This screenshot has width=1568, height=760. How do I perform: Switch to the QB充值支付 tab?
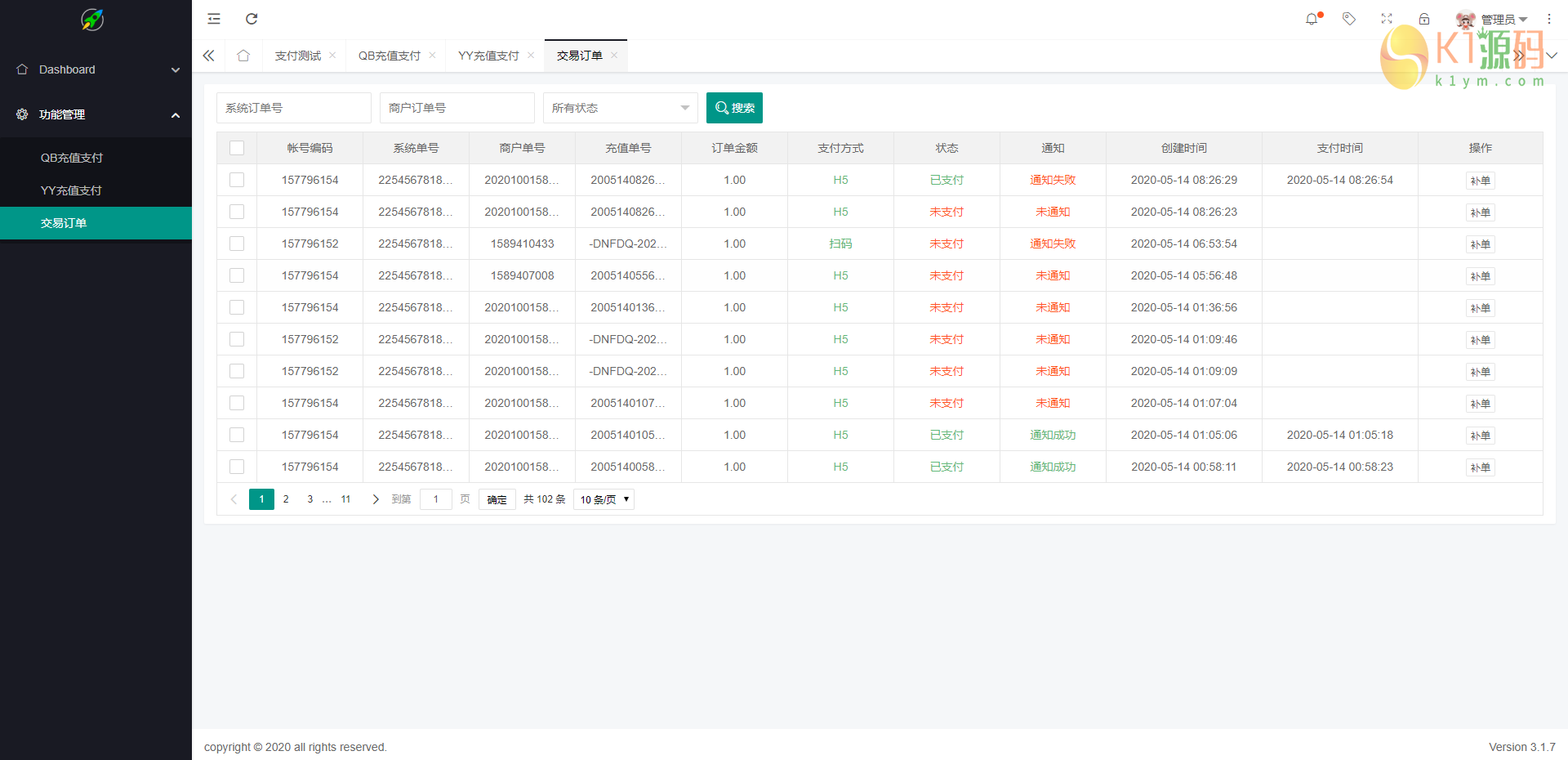(x=389, y=56)
